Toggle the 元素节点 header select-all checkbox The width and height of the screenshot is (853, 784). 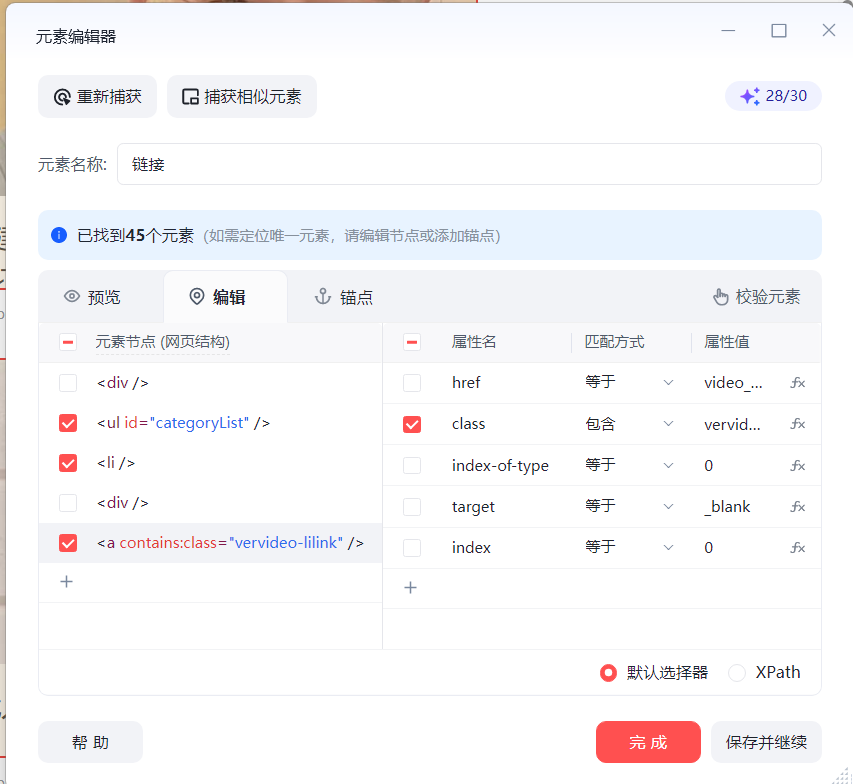pos(68,342)
